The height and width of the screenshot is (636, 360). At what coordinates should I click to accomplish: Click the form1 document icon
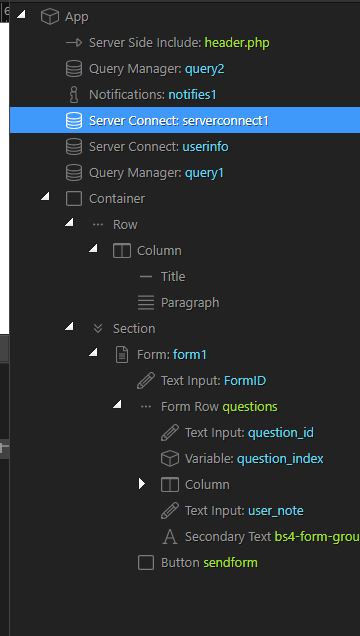[122, 355]
